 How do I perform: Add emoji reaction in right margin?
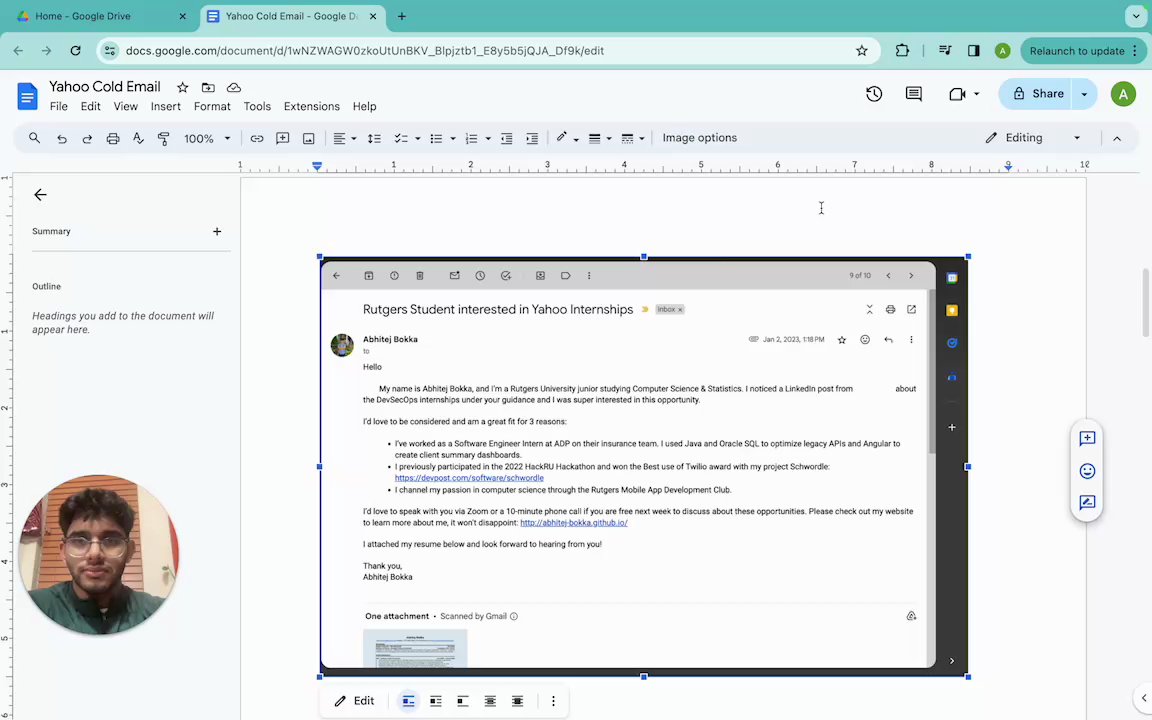coord(1087,471)
